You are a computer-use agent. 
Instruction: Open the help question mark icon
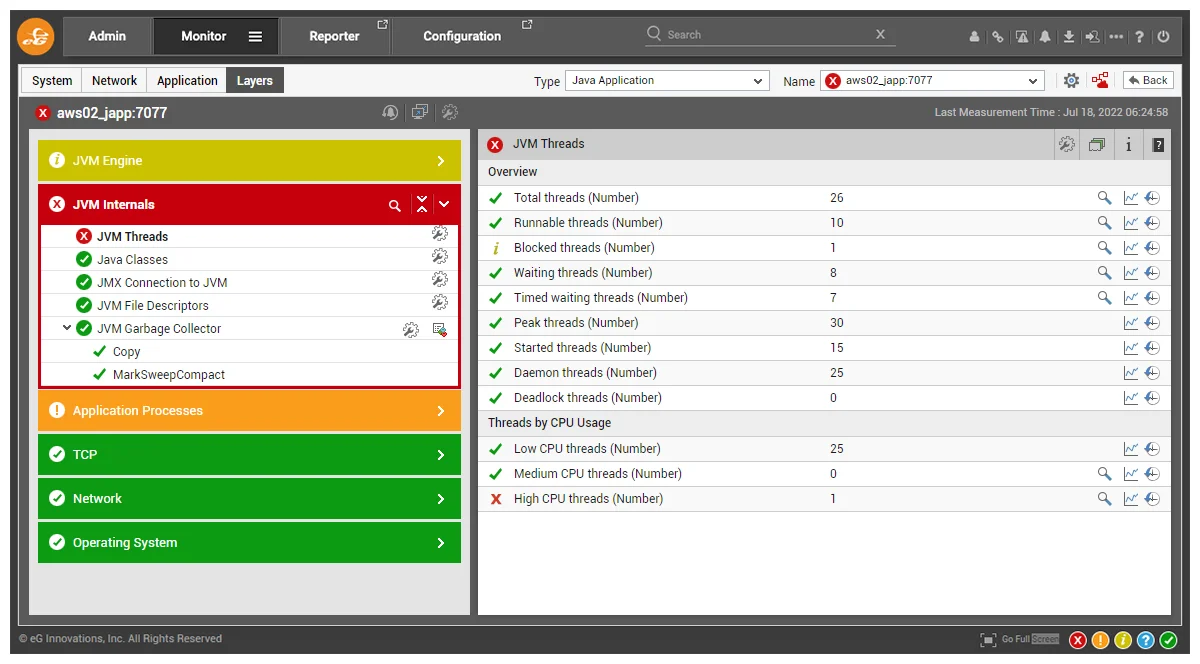click(x=1139, y=37)
